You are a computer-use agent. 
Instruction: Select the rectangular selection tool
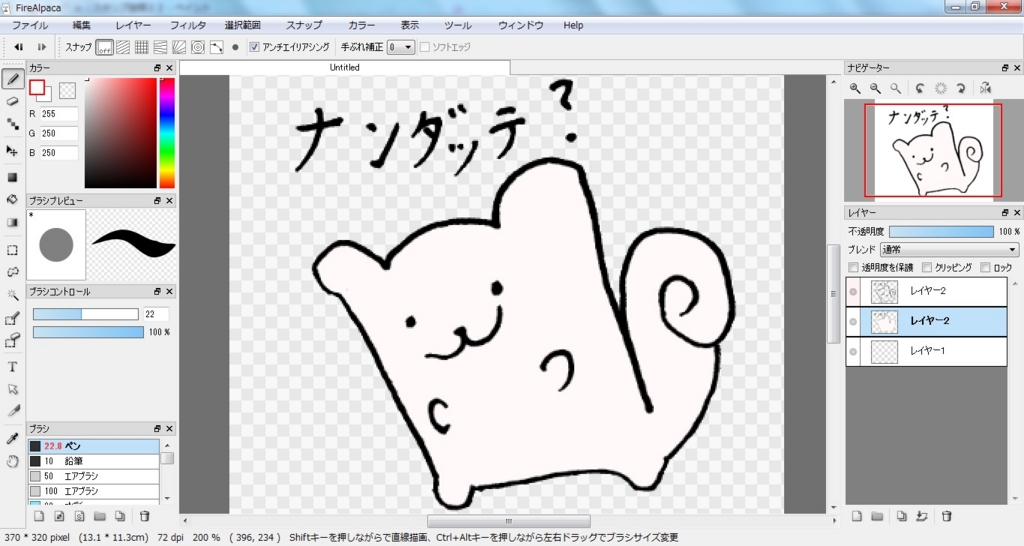pos(12,250)
